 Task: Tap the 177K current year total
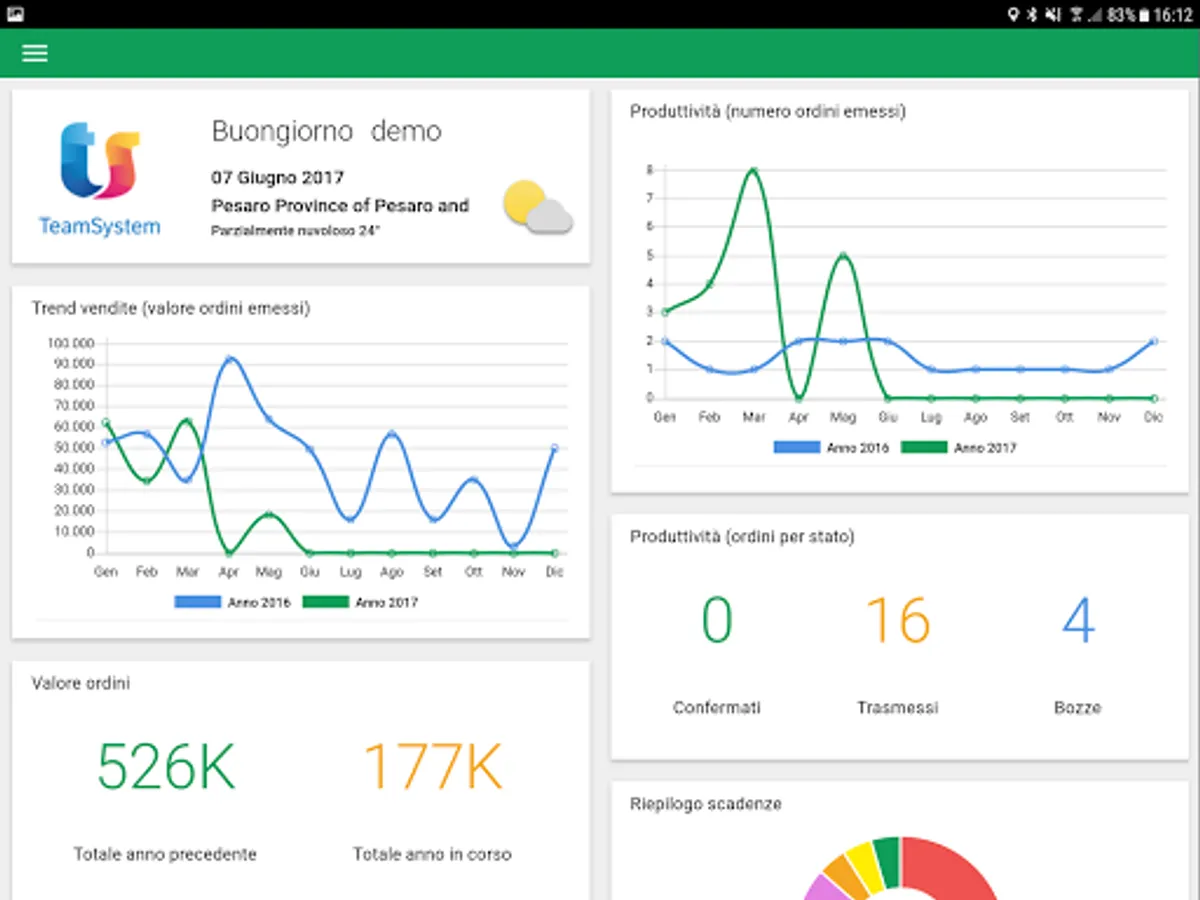432,766
